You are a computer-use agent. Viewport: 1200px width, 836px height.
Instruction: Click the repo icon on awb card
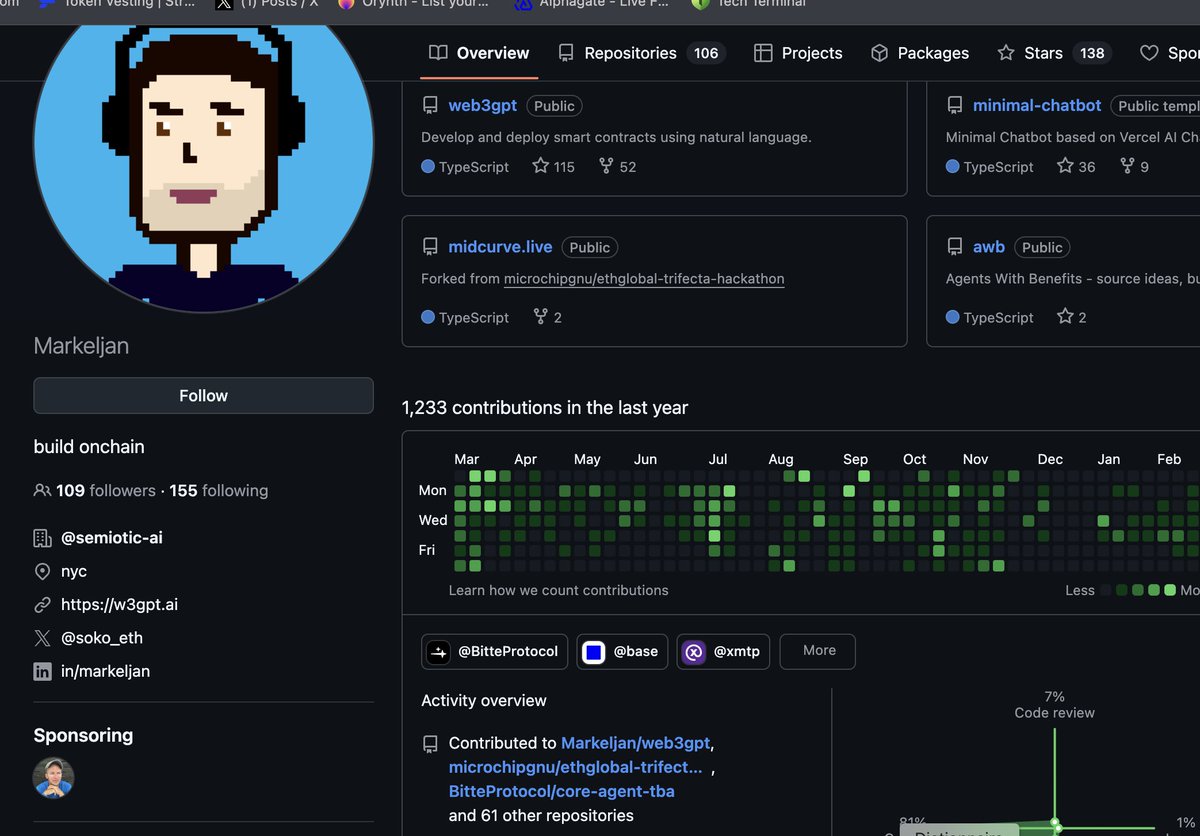coord(955,247)
